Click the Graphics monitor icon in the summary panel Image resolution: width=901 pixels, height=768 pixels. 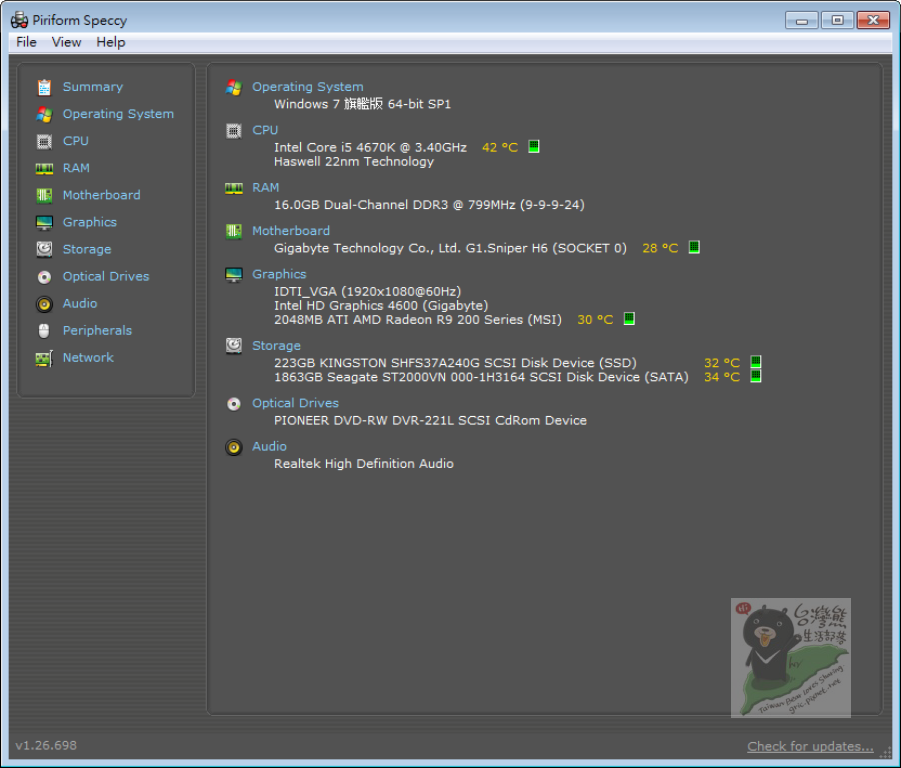pos(234,275)
